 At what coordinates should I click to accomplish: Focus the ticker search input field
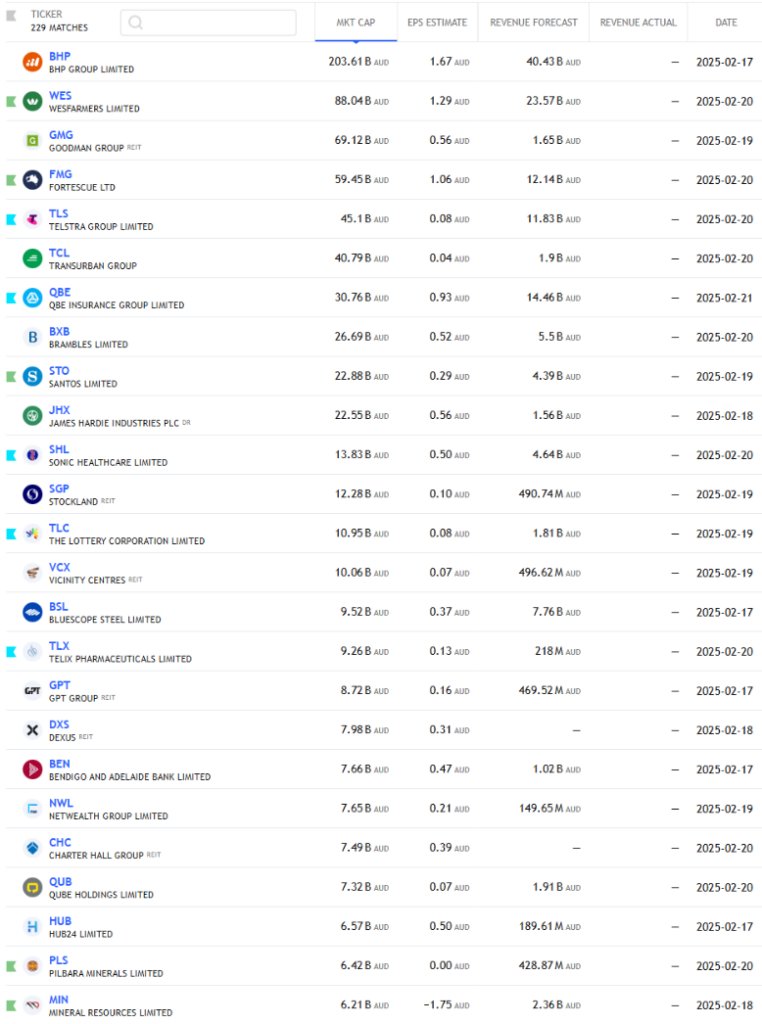click(x=208, y=23)
